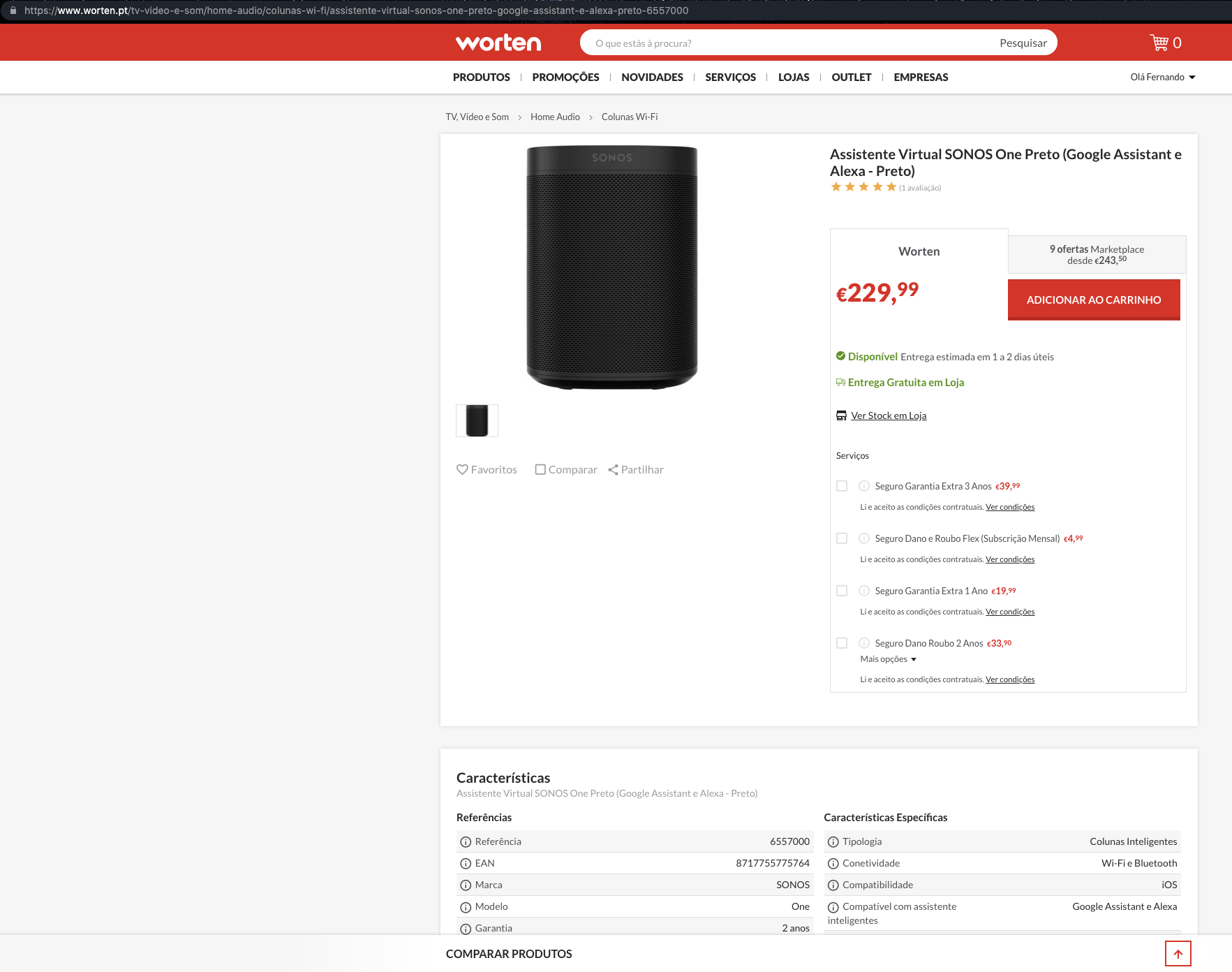Viewport: 1232px width, 972px height.
Task: Expand Mais opções dropdown
Action: click(888, 659)
